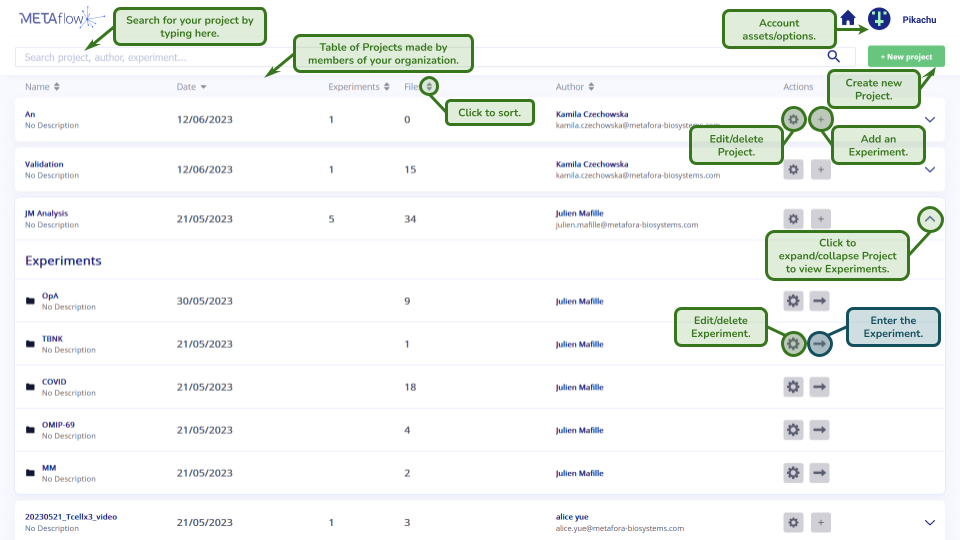The image size is (960, 540).
Task: Add an experiment to JM Analysis project
Action: (820, 218)
